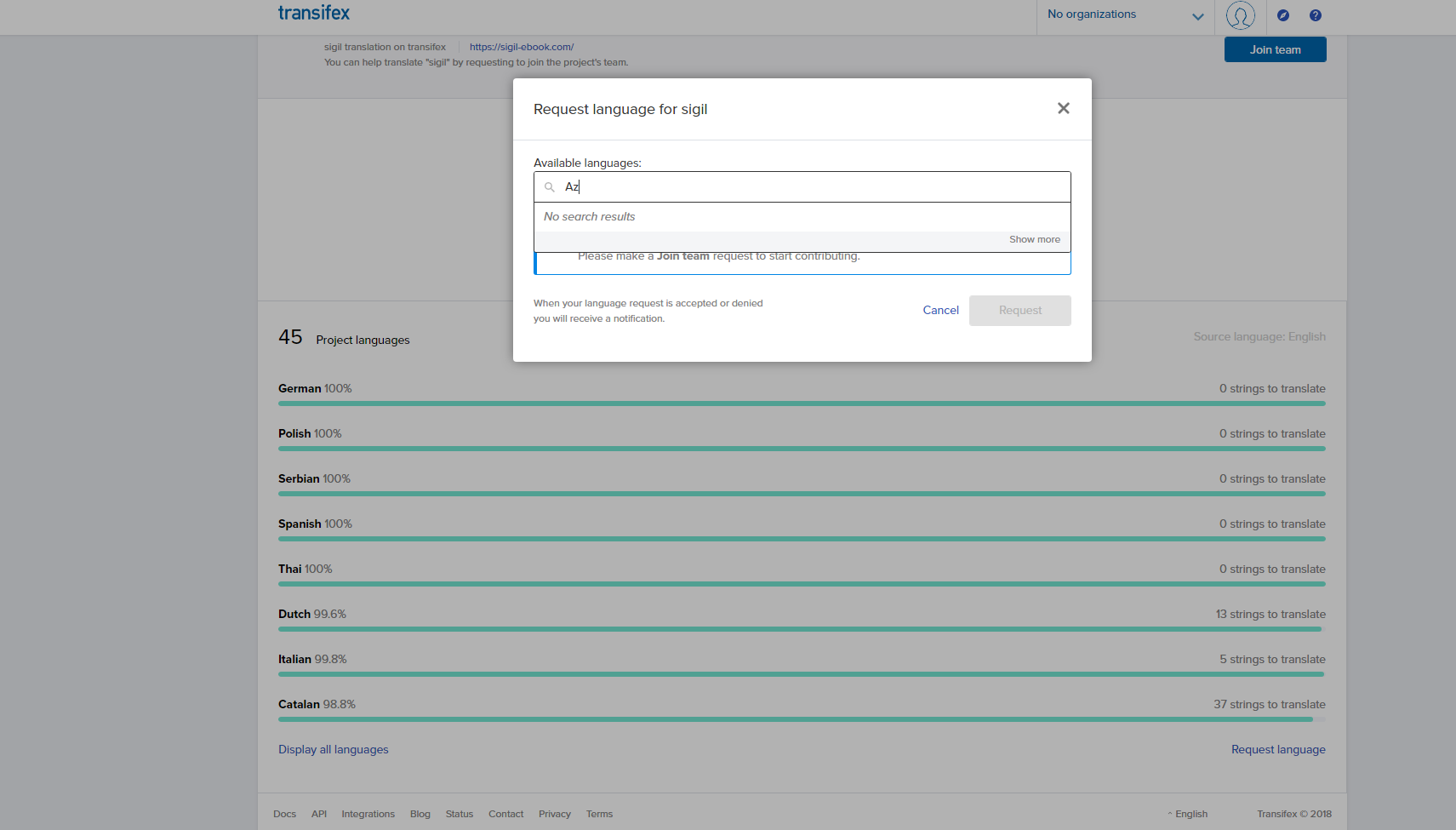1456x830 pixels.
Task: Open the sigil-ebook.com link
Action: (x=522, y=47)
